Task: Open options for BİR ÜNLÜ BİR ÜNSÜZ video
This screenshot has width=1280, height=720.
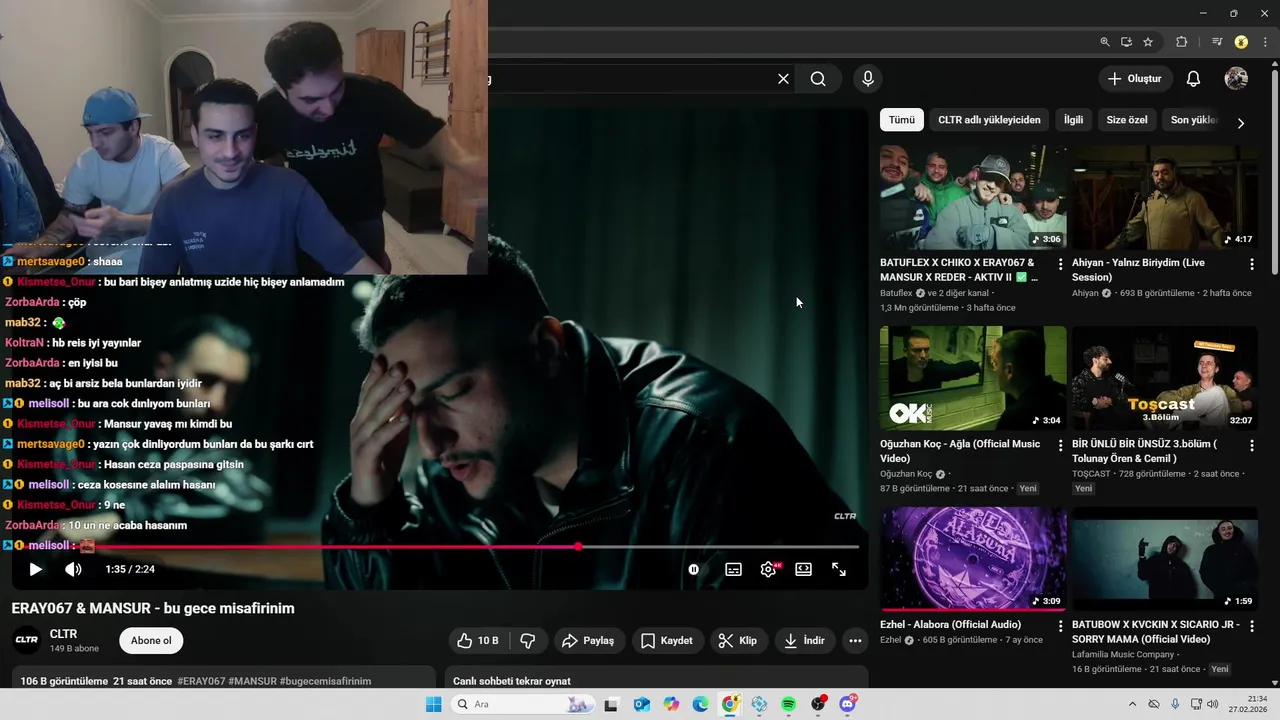Action: [x=1252, y=445]
